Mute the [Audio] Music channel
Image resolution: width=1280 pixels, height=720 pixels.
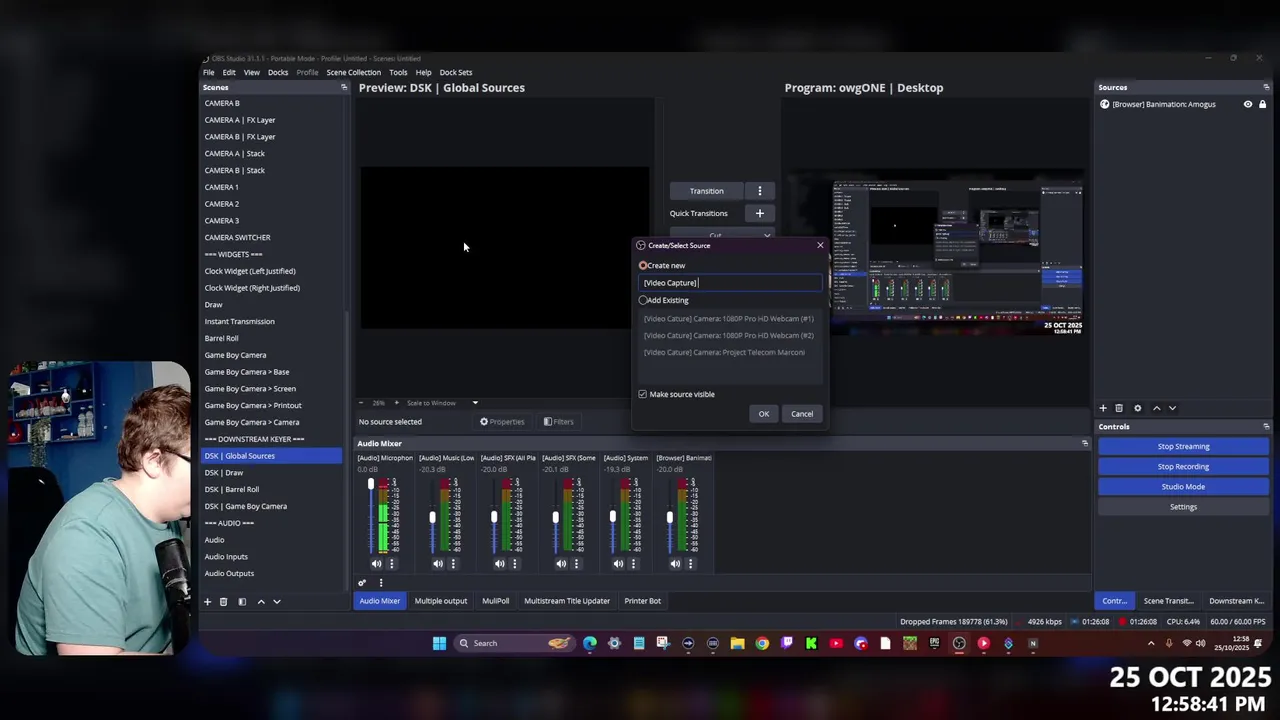point(438,564)
